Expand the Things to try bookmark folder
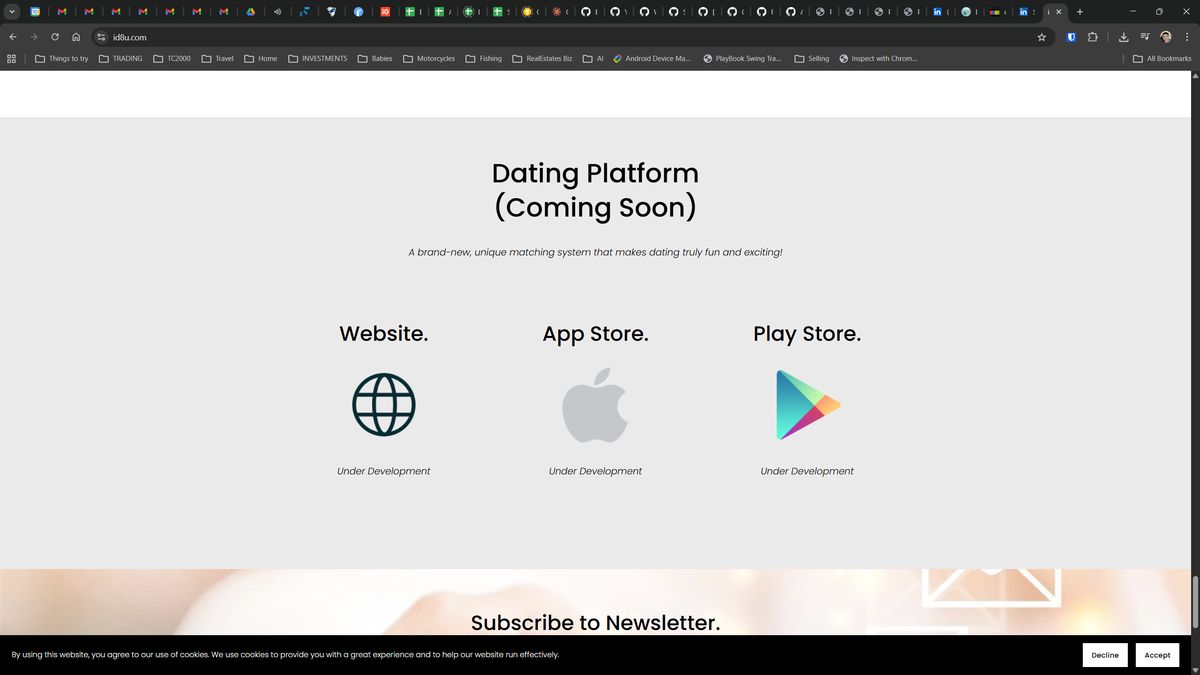 62,59
